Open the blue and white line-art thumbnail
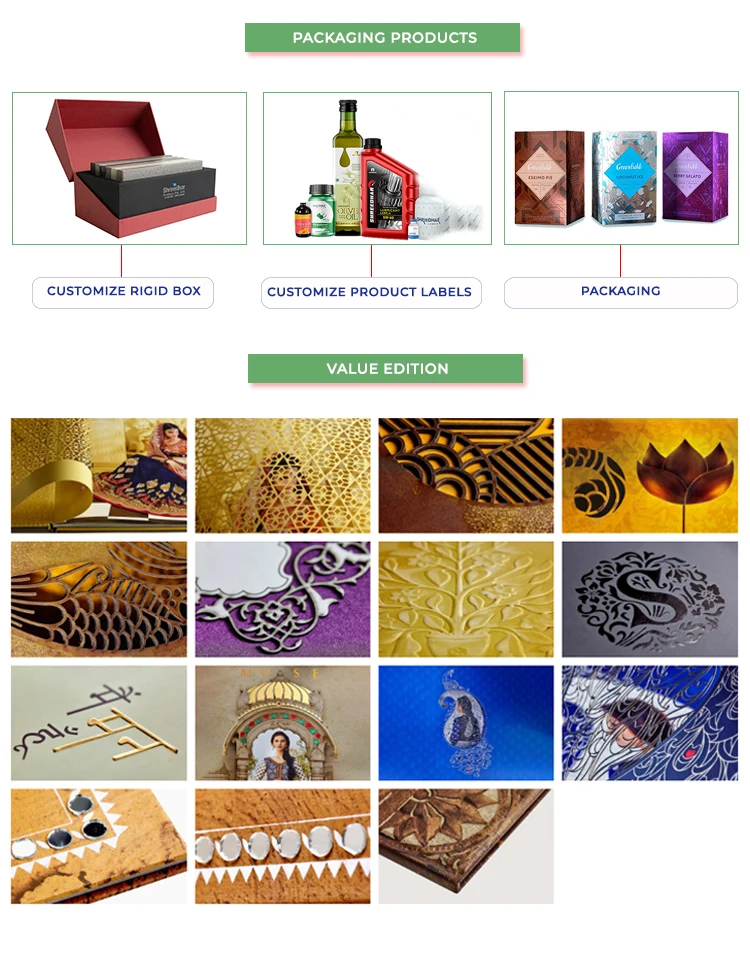Image resolution: width=750 pixels, height=960 pixels. [x=650, y=723]
